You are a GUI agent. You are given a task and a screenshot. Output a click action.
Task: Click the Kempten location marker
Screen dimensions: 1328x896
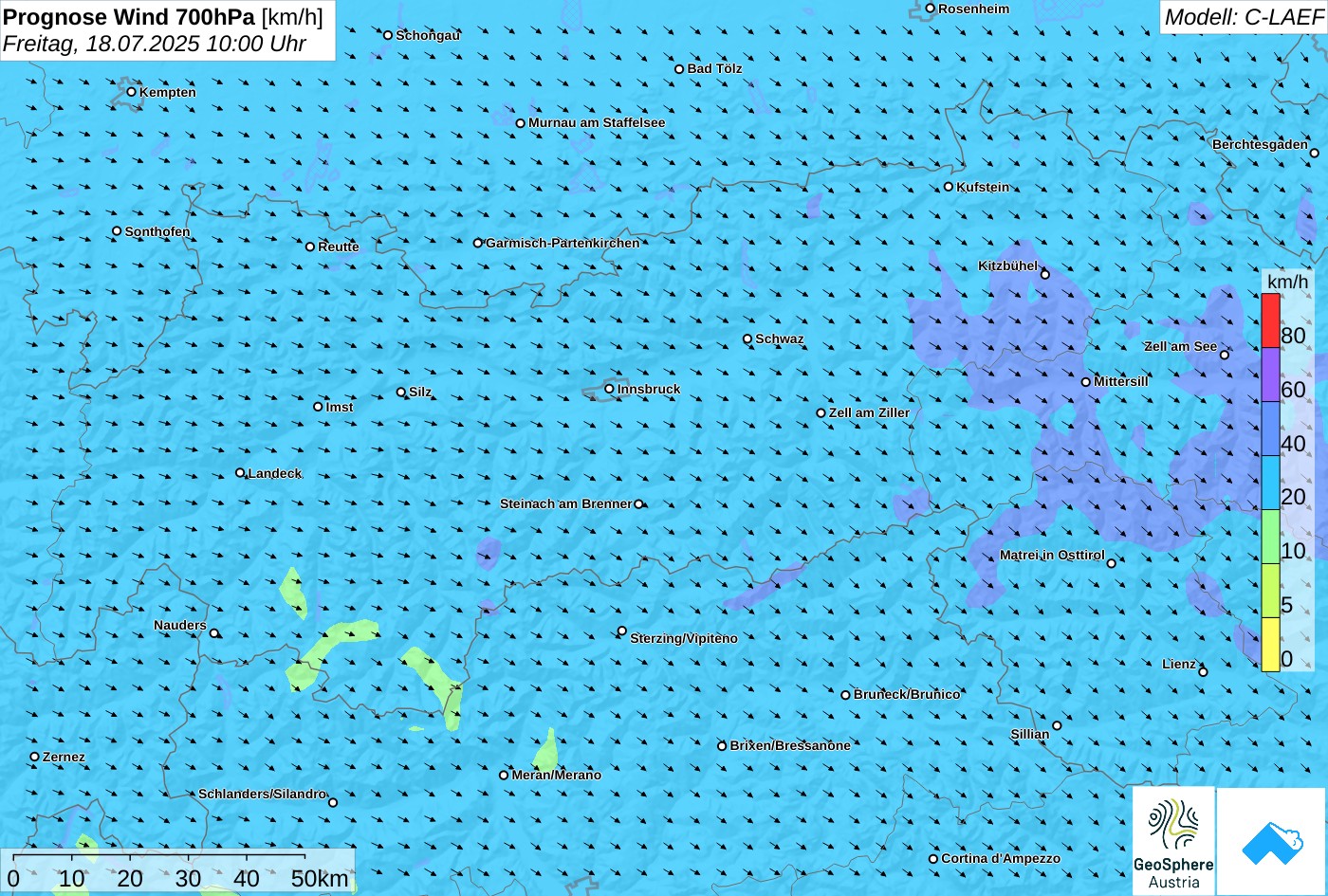pyautogui.click(x=131, y=92)
